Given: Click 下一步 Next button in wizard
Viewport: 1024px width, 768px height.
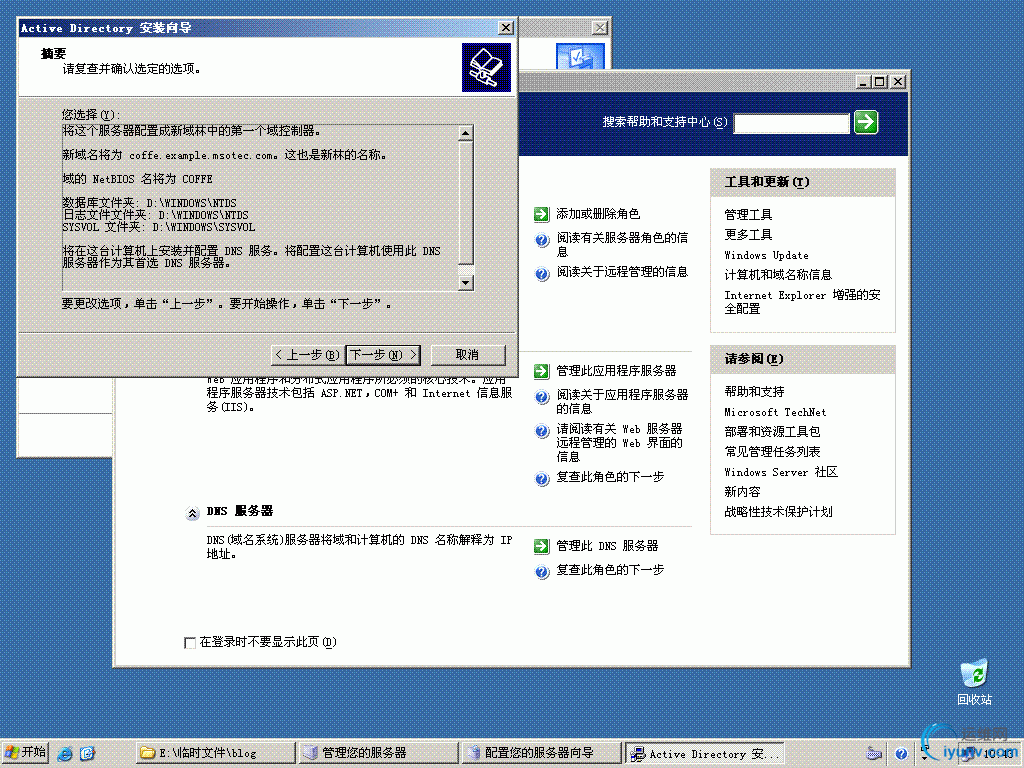Looking at the screenshot, I should (383, 355).
